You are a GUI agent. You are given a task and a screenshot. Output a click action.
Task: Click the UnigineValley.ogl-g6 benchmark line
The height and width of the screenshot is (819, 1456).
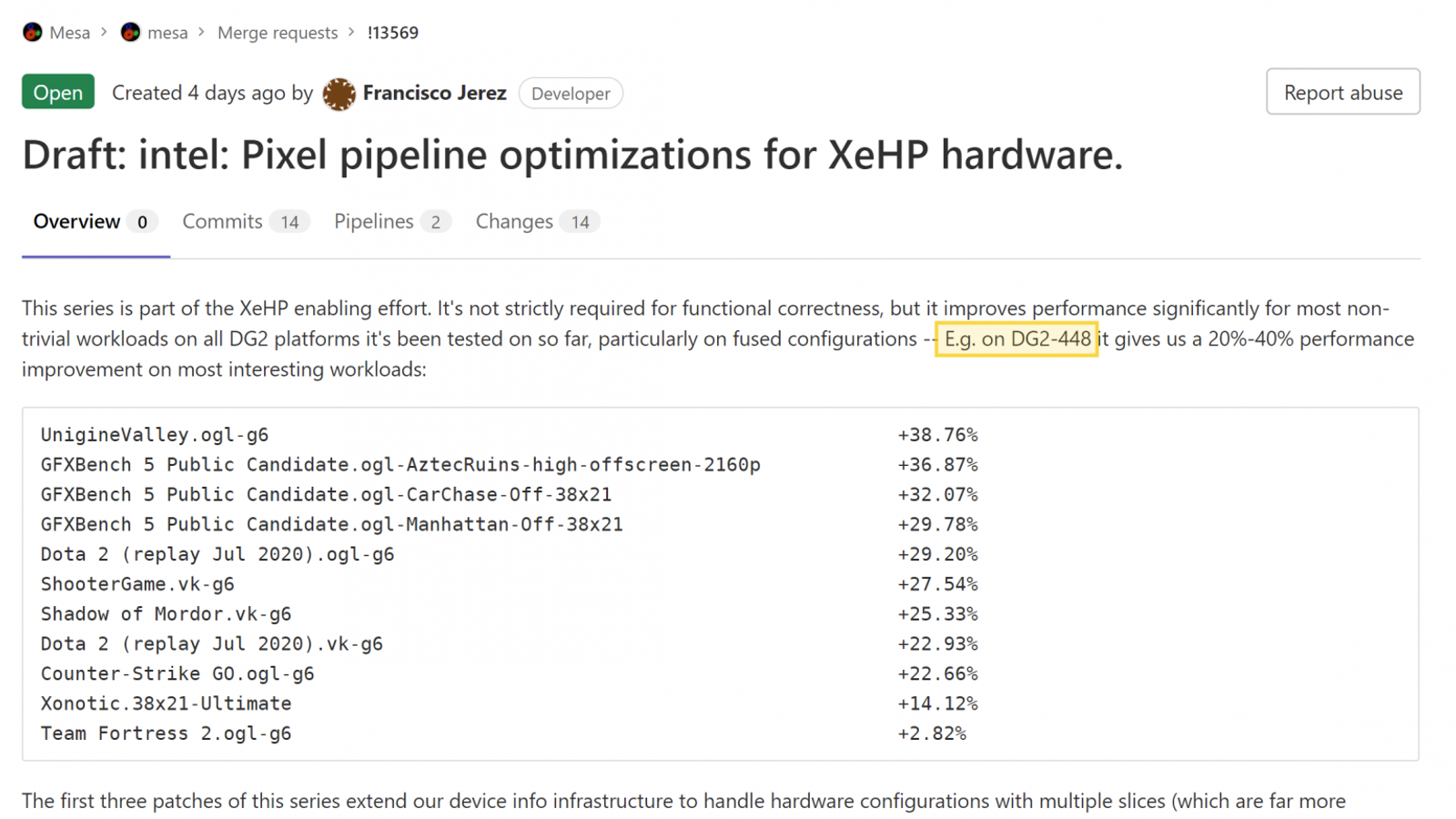[x=155, y=435]
